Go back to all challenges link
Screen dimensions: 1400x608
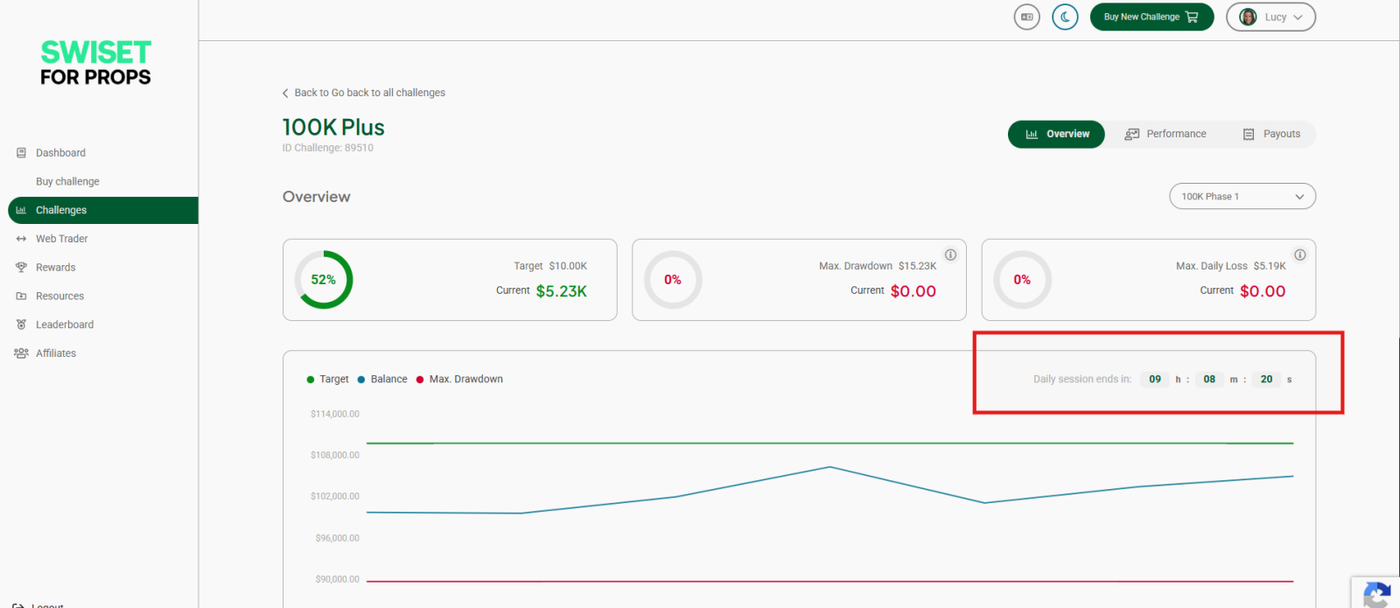[364, 93]
